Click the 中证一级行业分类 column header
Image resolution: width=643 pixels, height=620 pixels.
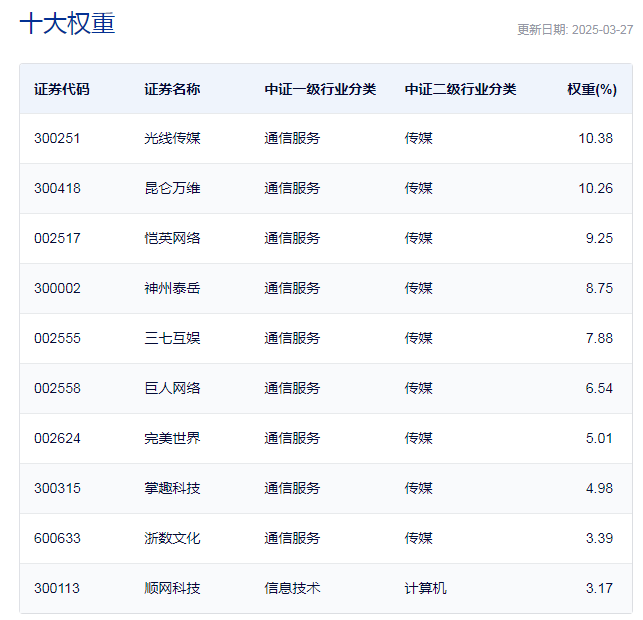click(x=320, y=89)
